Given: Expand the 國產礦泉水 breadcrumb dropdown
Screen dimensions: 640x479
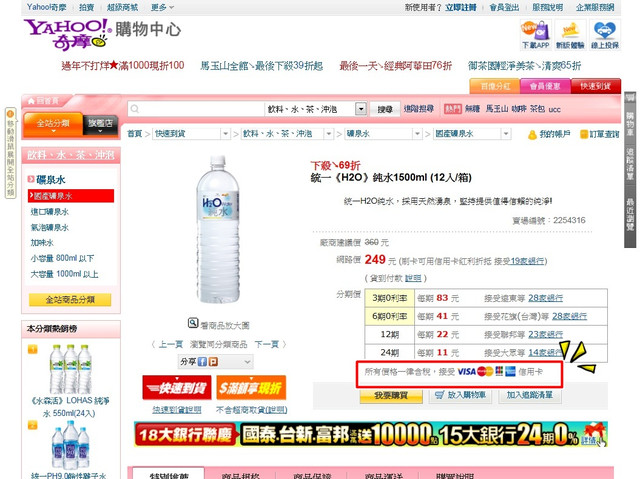Looking at the screenshot, I should (x=506, y=134).
